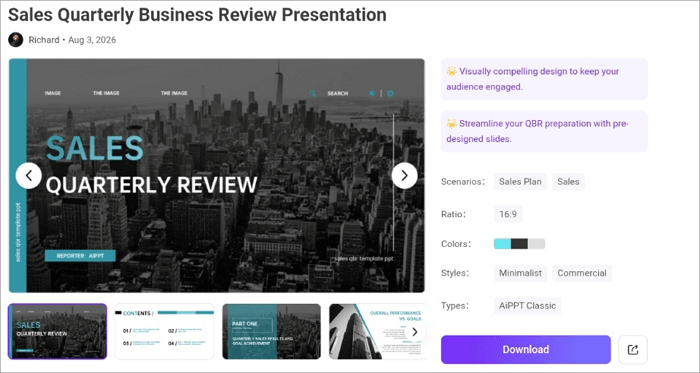Pick the cyan color swatch
This screenshot has height=373, width=700.
[x=502, y=244]
